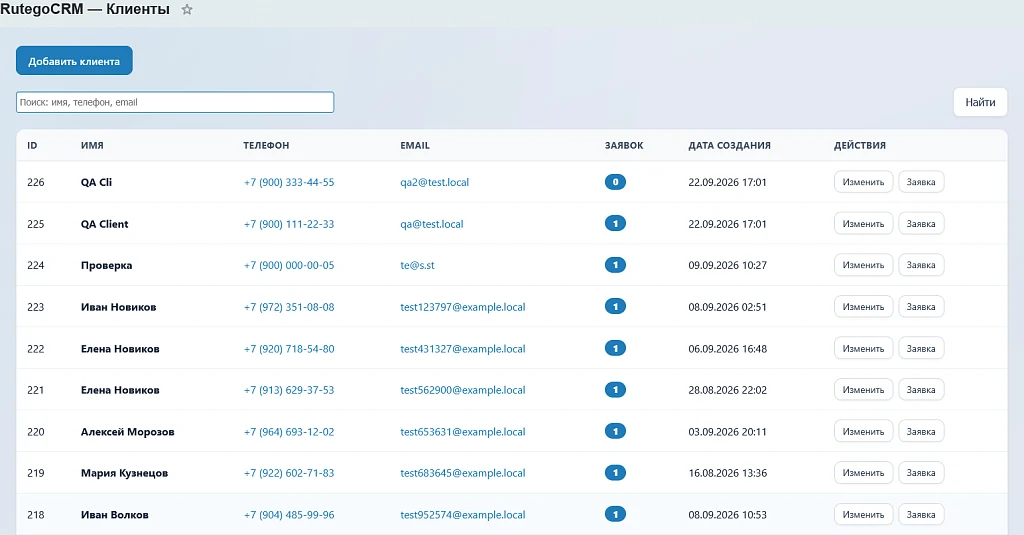Open phone link +7 (972) 351-08-08

tap(289, 307)
